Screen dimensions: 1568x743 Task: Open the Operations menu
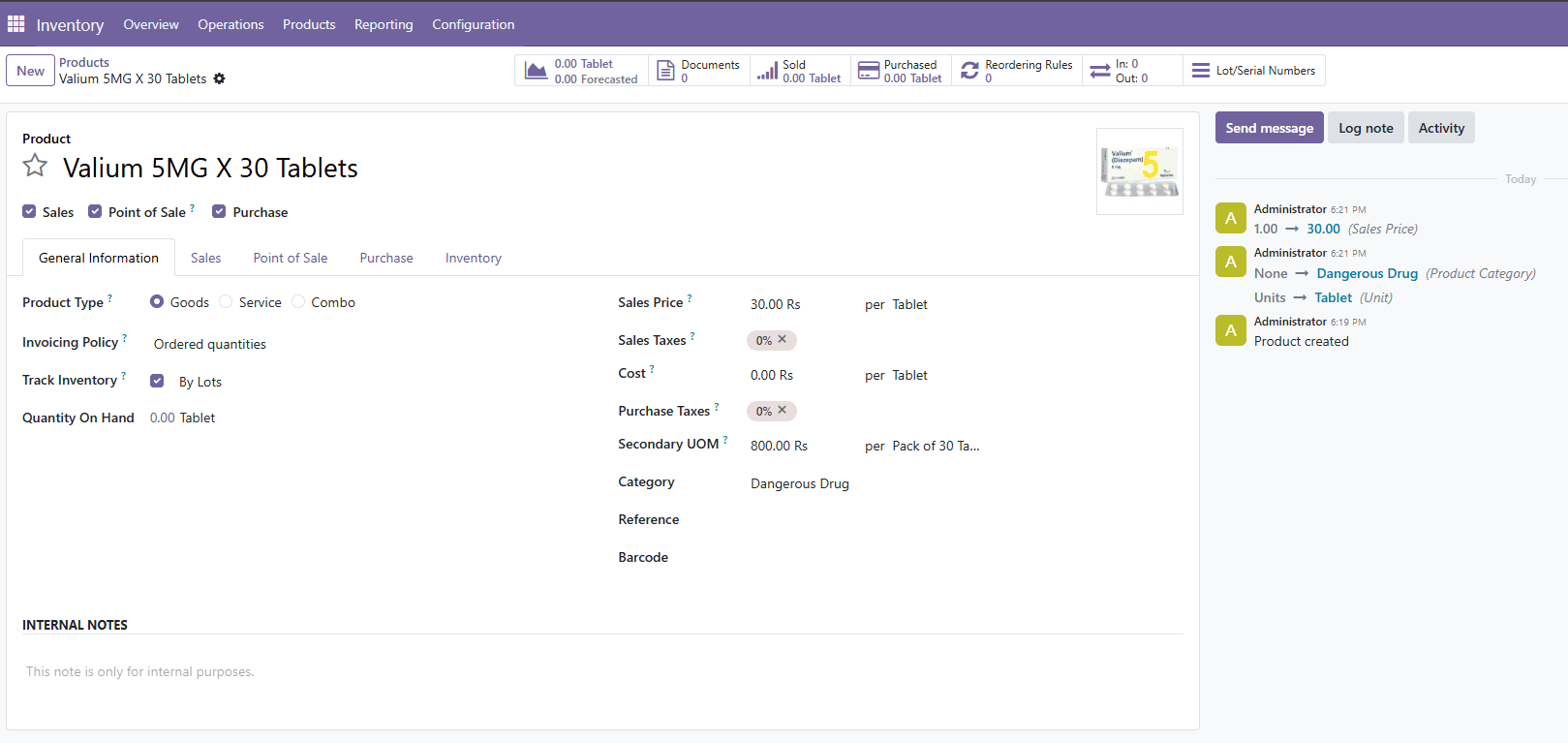[x=231, y=24]
